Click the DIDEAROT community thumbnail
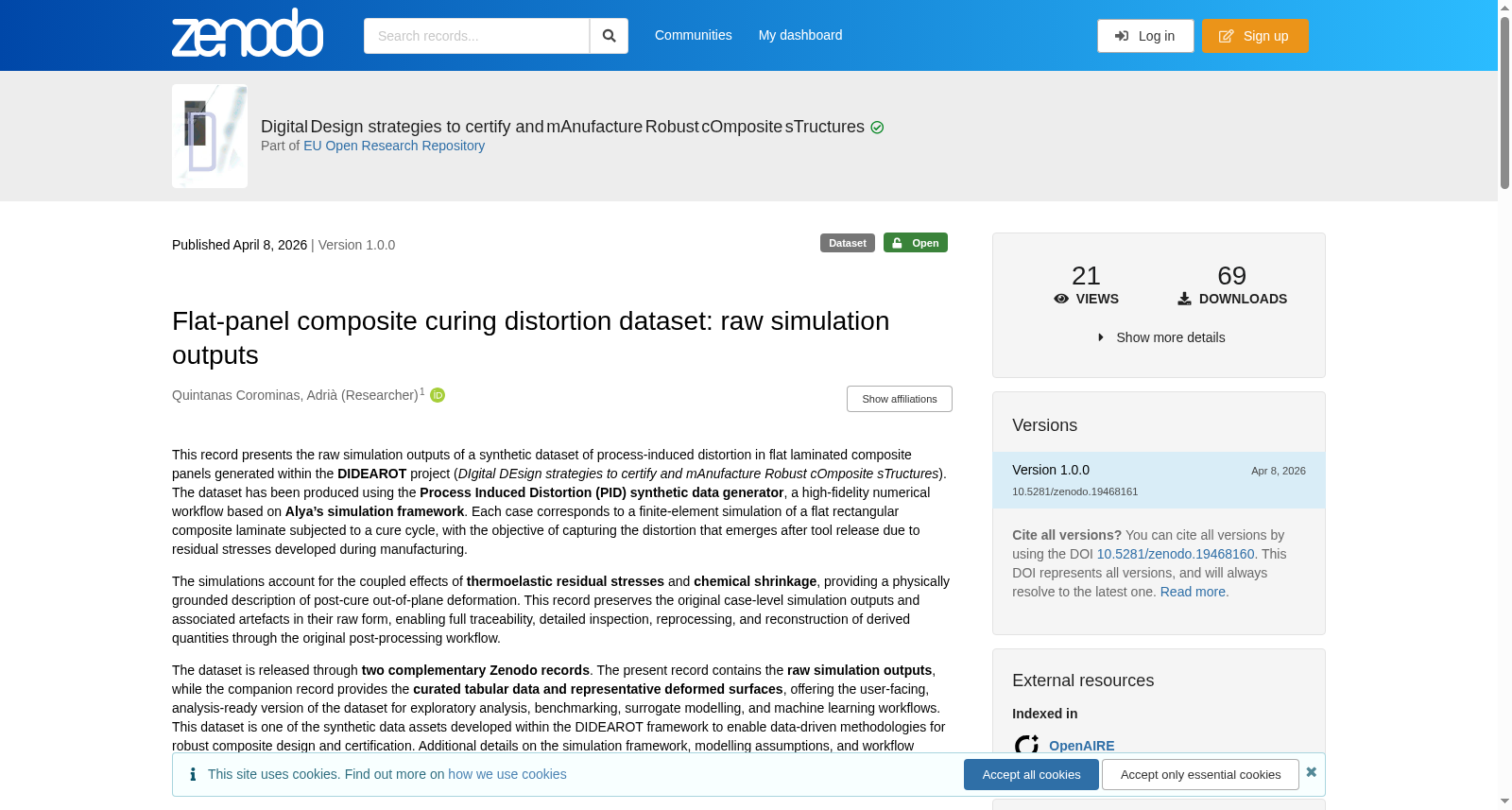Screen dimensions: 1512x810 click(x=210, y=136)
